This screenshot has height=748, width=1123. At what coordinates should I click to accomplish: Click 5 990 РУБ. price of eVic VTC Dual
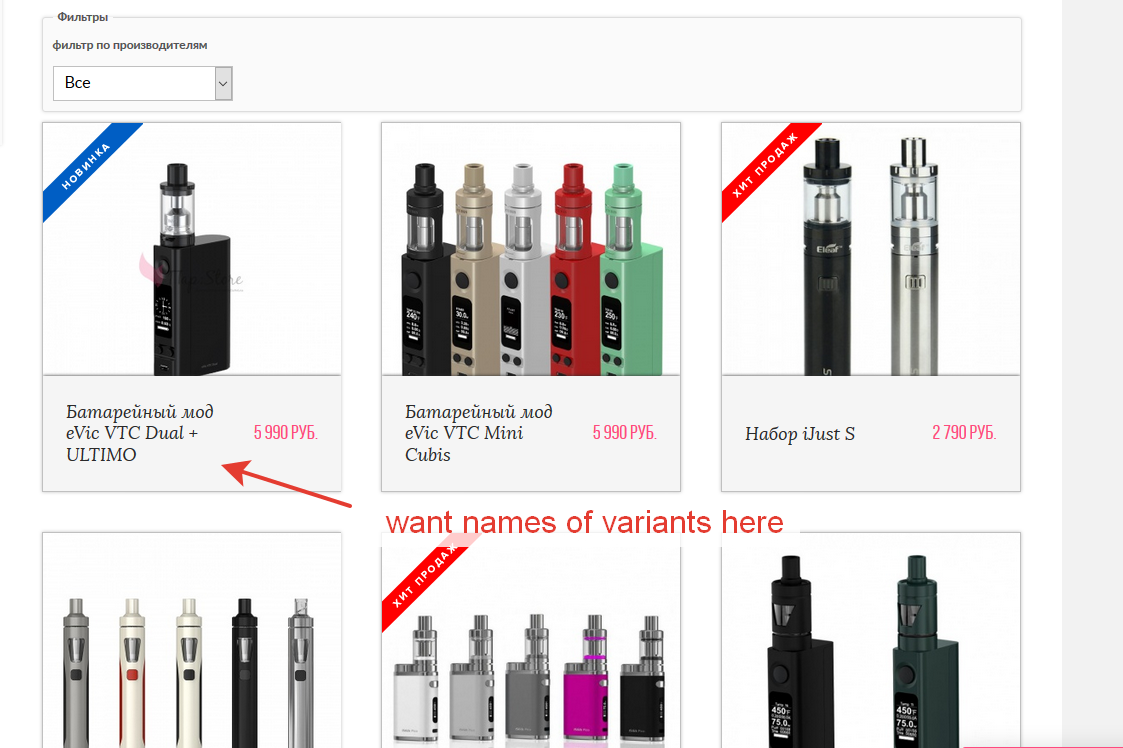pos(286,432)
